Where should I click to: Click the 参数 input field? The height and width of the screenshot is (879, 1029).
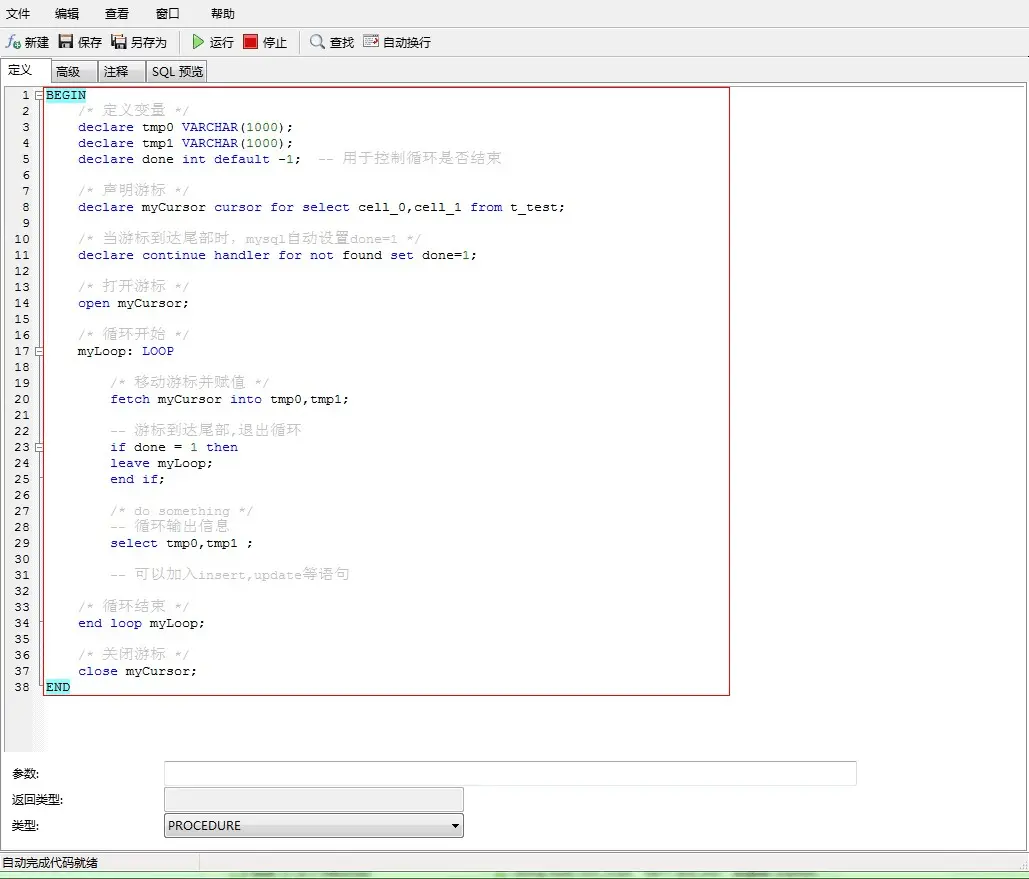pyautogui.click(x=510, y=774)
